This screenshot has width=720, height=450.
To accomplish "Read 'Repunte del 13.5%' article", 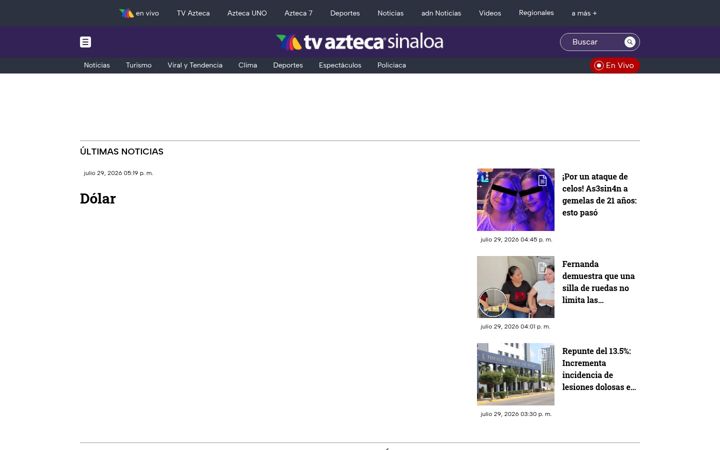I will click(599, 369).
